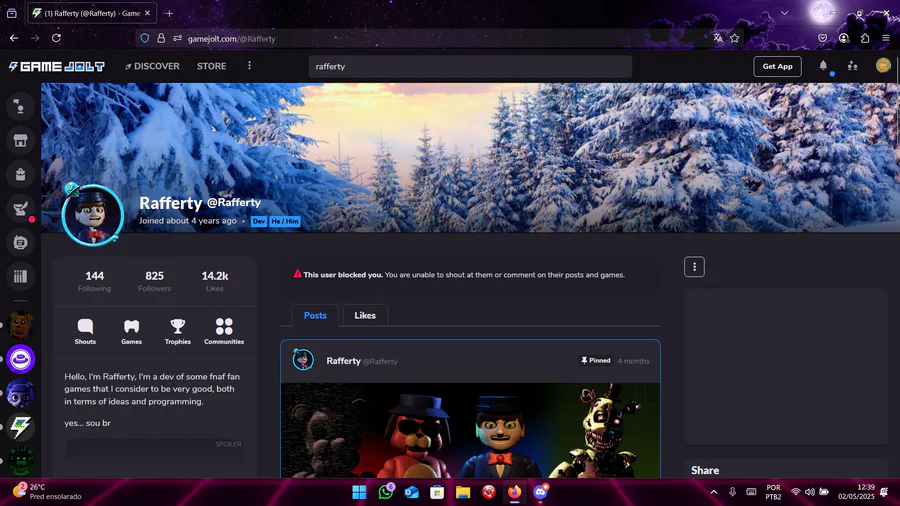Click the Game Jolt logo

tap(56, 67)
